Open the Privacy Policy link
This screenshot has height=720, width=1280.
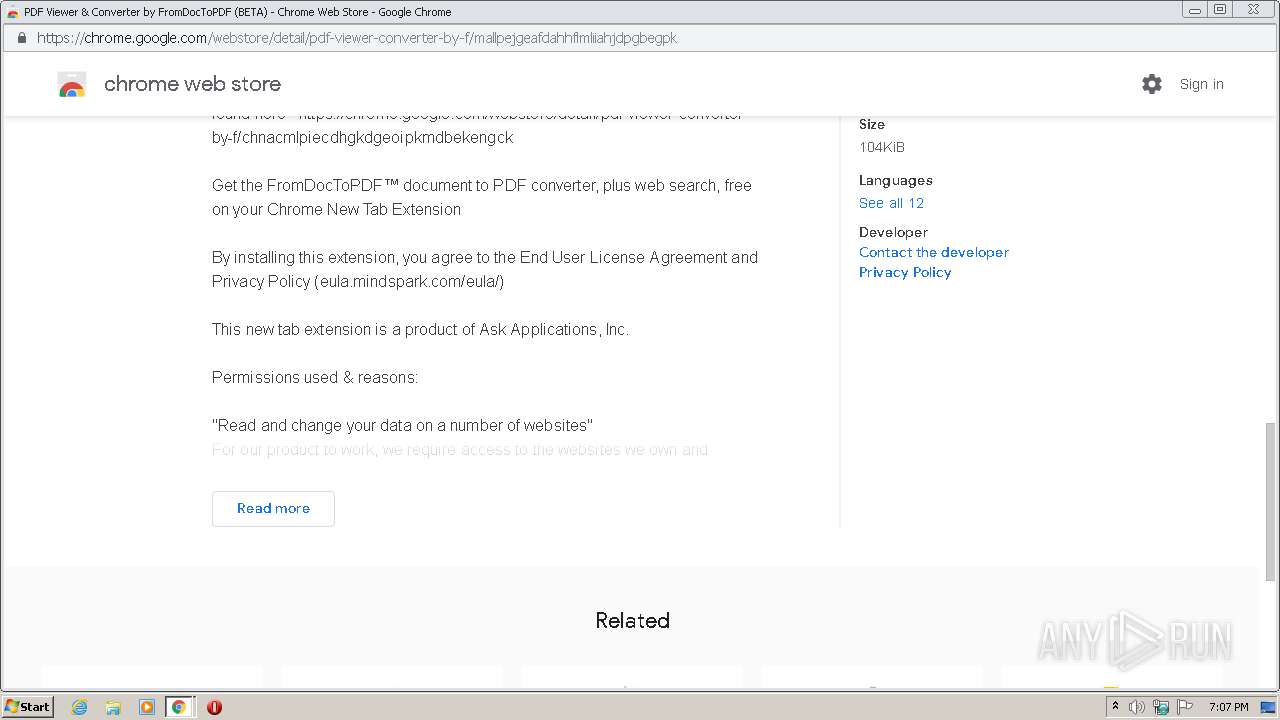click(x=905, y=272)
